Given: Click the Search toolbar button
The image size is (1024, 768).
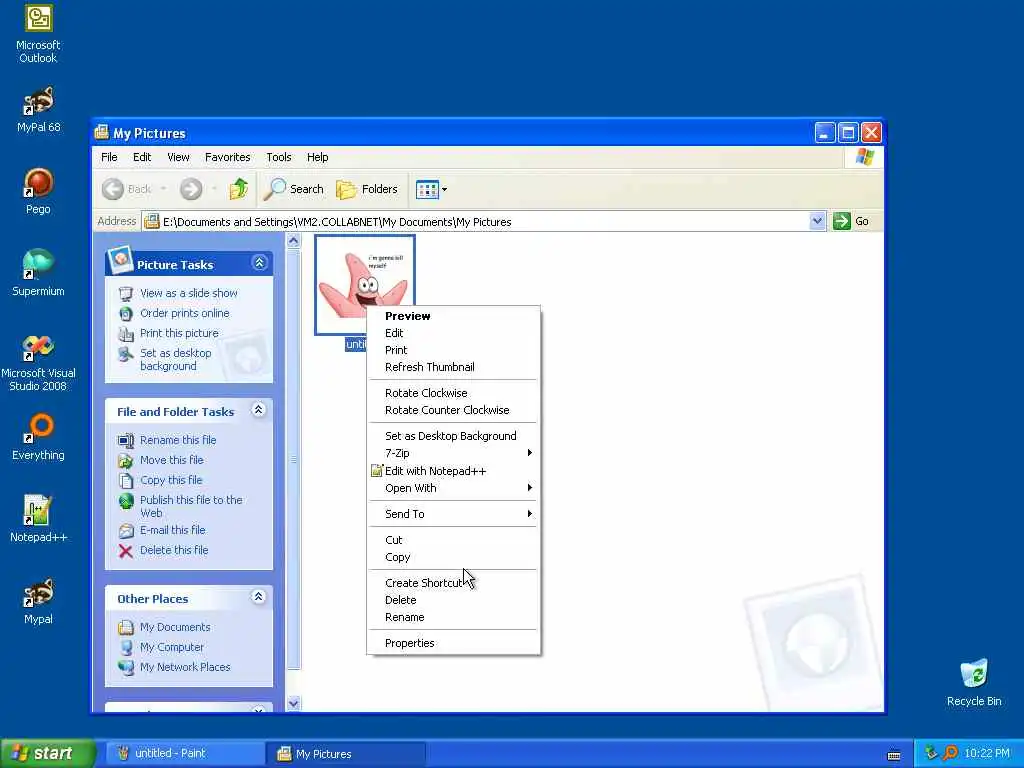Looking at the screenshot, I should click(294, 189).
